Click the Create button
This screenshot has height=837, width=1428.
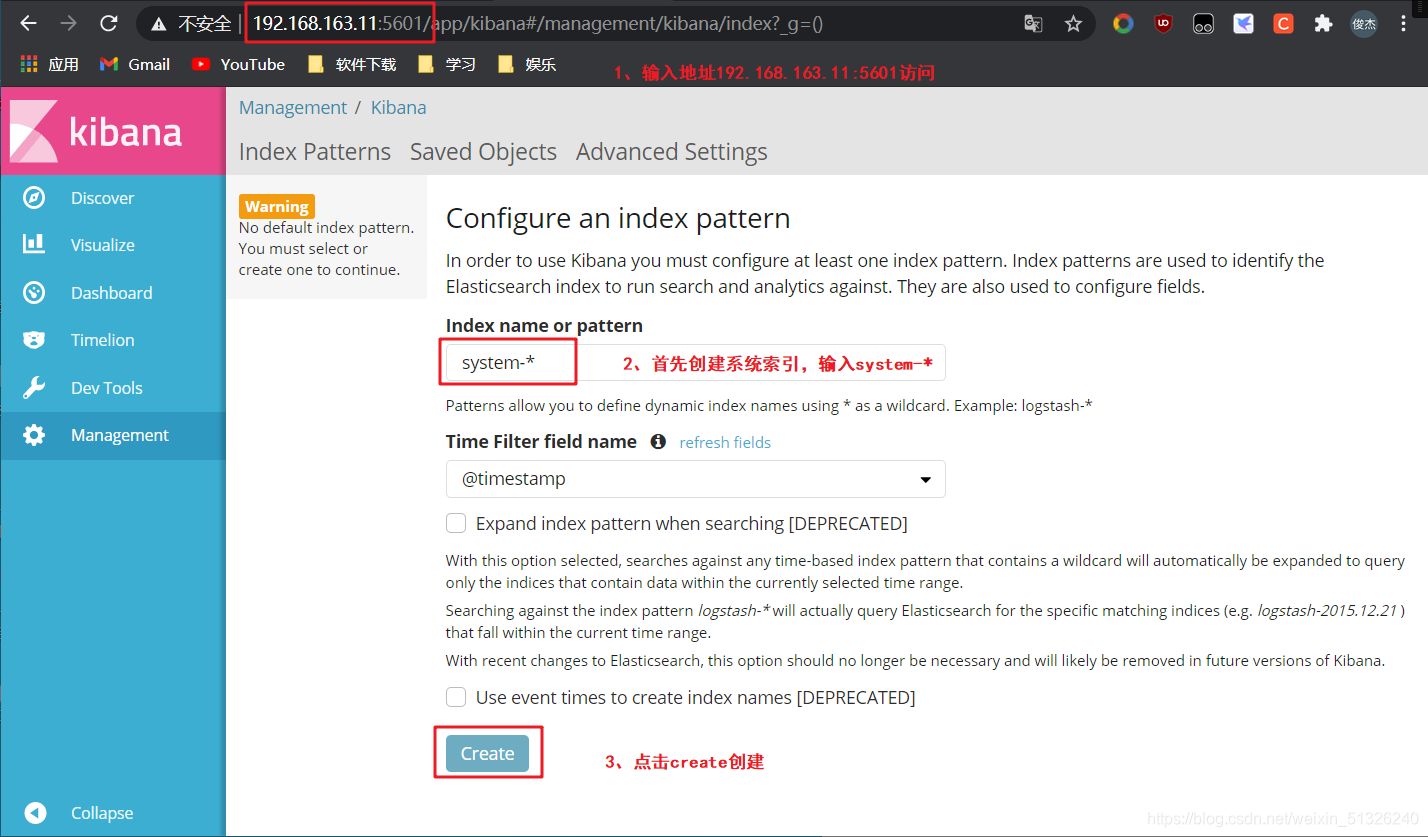pyautogui.click(x=487, y=753)
